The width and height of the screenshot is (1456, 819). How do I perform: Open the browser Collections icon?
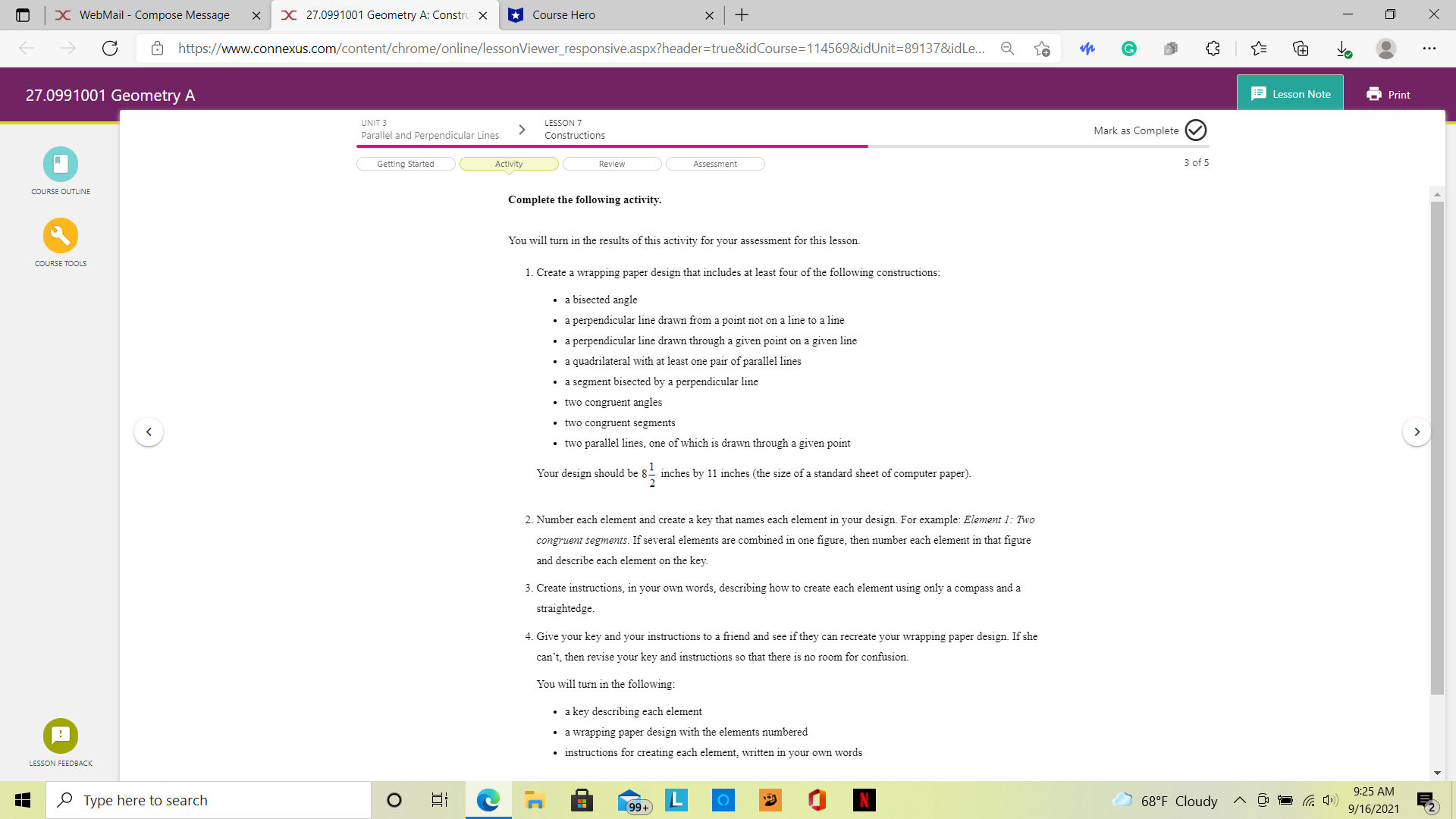tap(1301, 48)
